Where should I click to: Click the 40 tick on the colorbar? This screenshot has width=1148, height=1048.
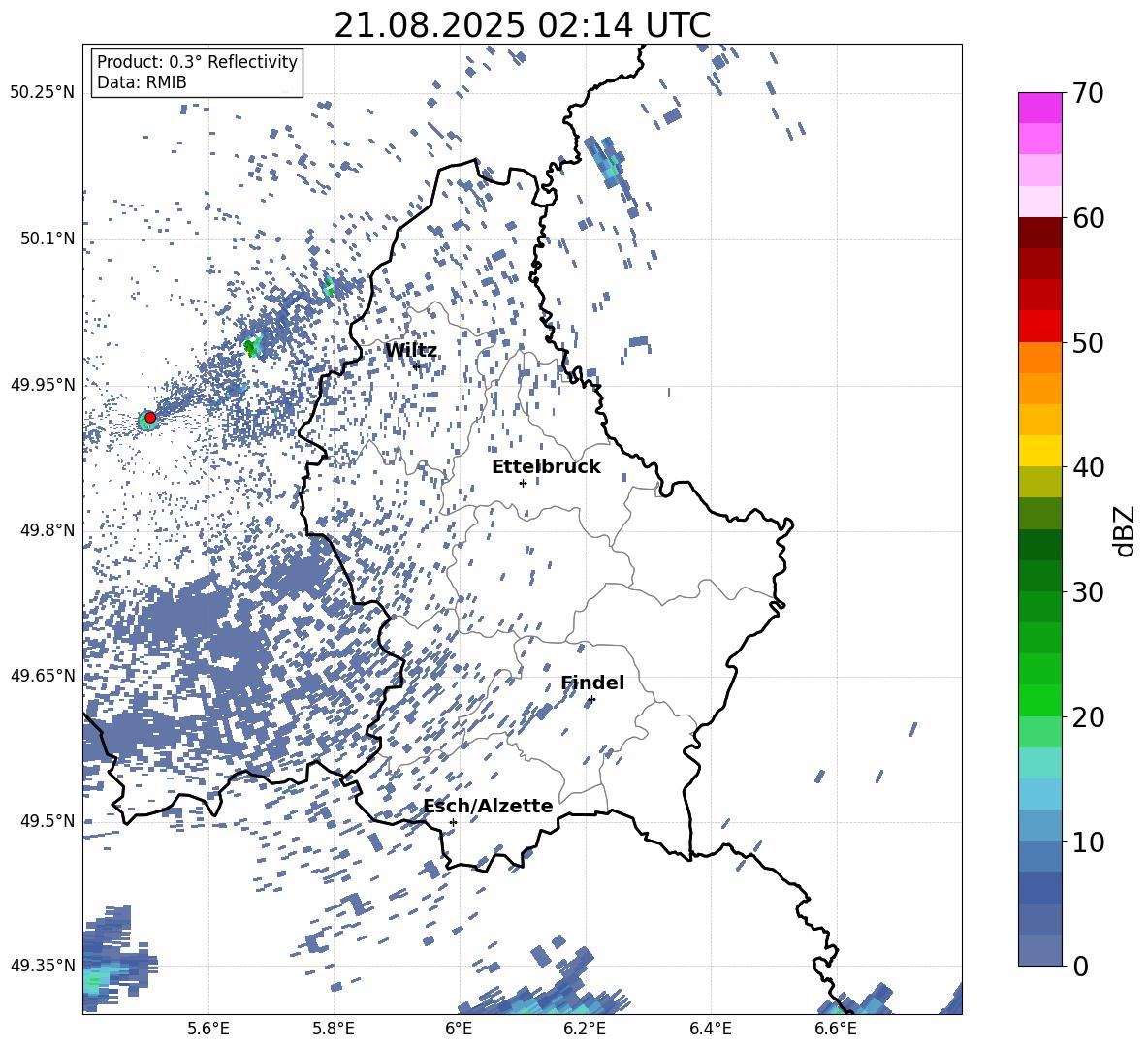1088,467
